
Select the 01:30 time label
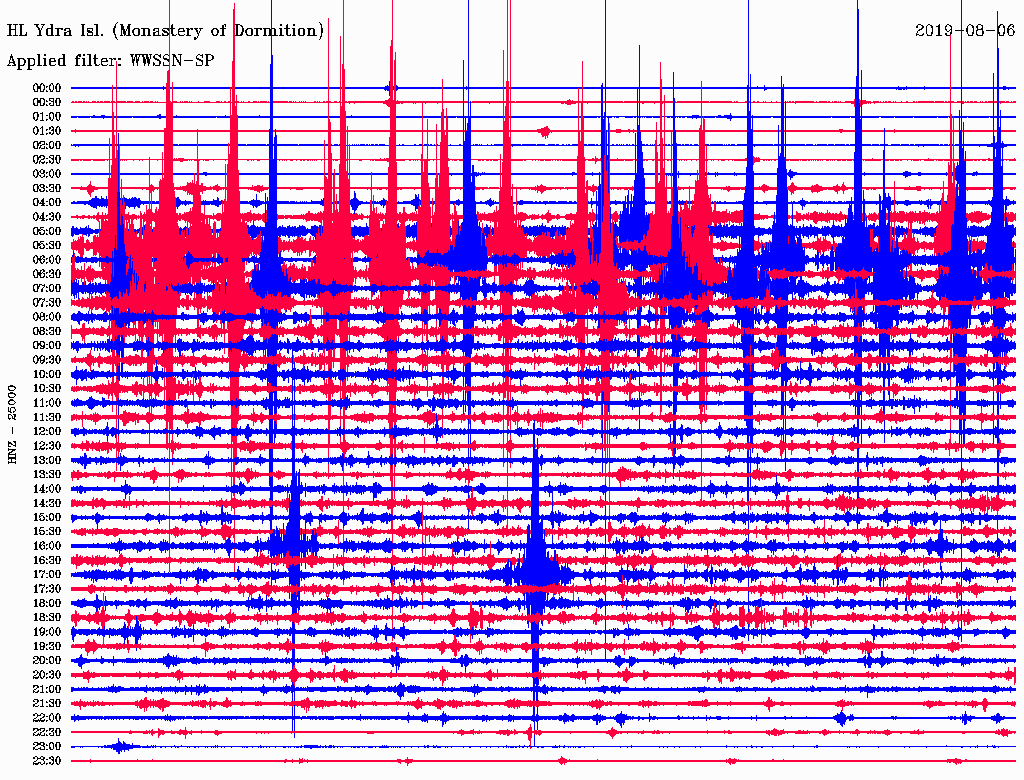pos(47,131)
